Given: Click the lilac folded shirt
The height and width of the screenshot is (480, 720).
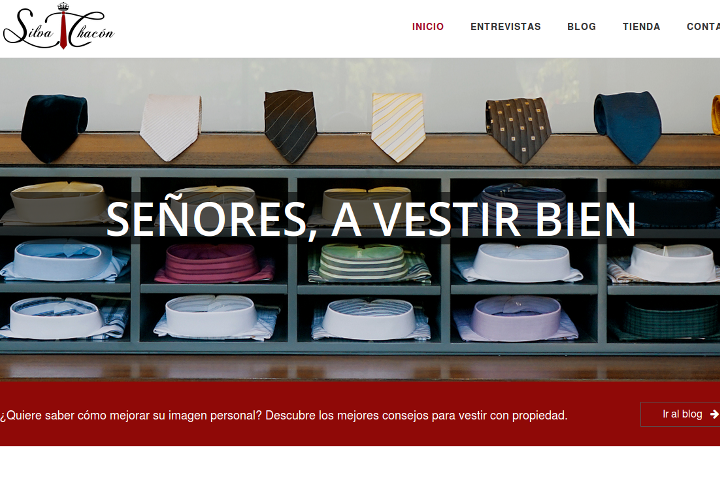Looking at the screenshot, I should pos(515,318).
